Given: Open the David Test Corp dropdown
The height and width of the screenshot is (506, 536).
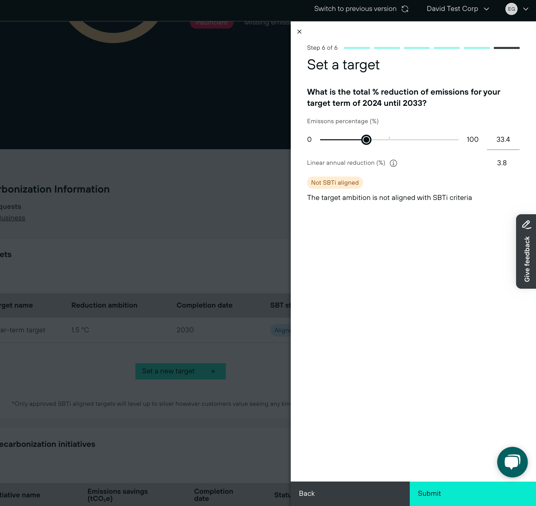Looking at the screenshot, I should click(x=457, y=9).
